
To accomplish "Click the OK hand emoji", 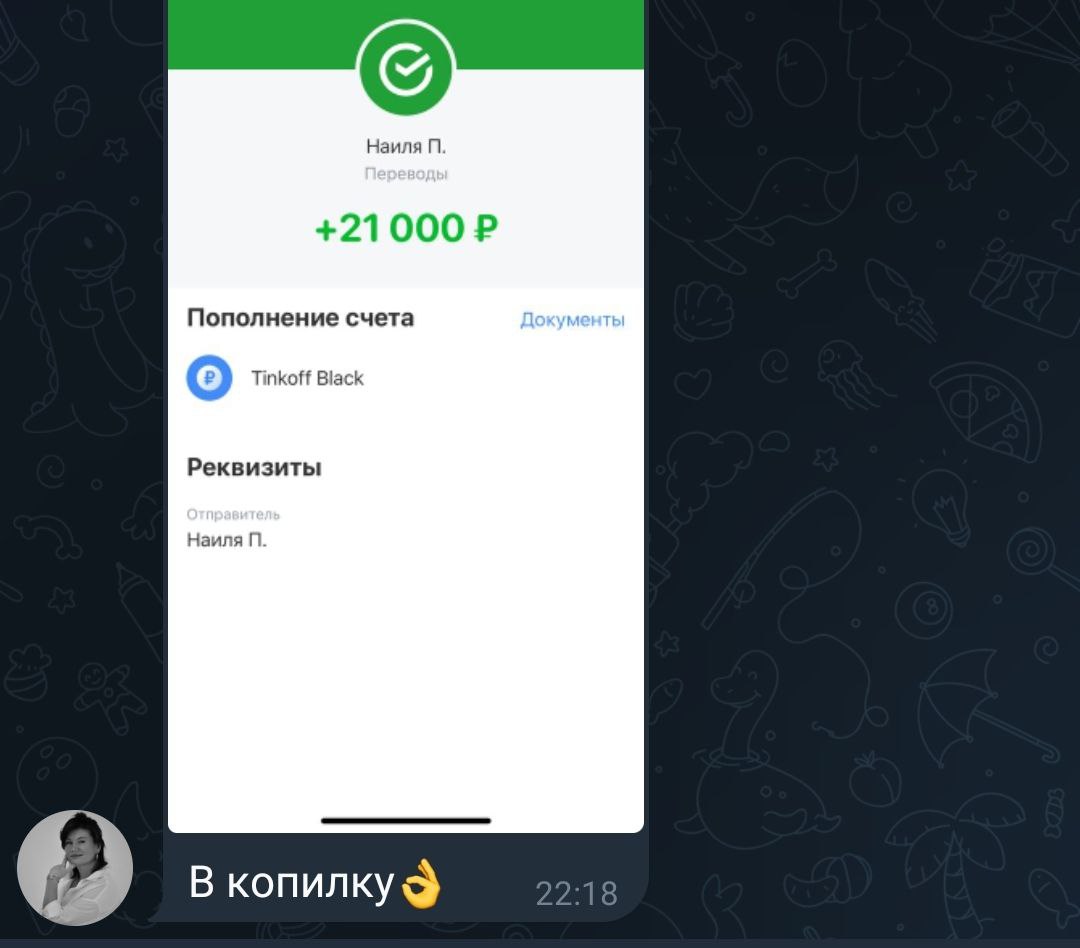I will [x=421, y=883].
